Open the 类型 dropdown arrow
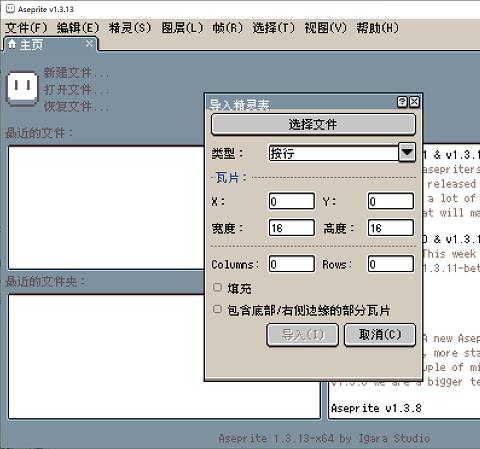 407,153
